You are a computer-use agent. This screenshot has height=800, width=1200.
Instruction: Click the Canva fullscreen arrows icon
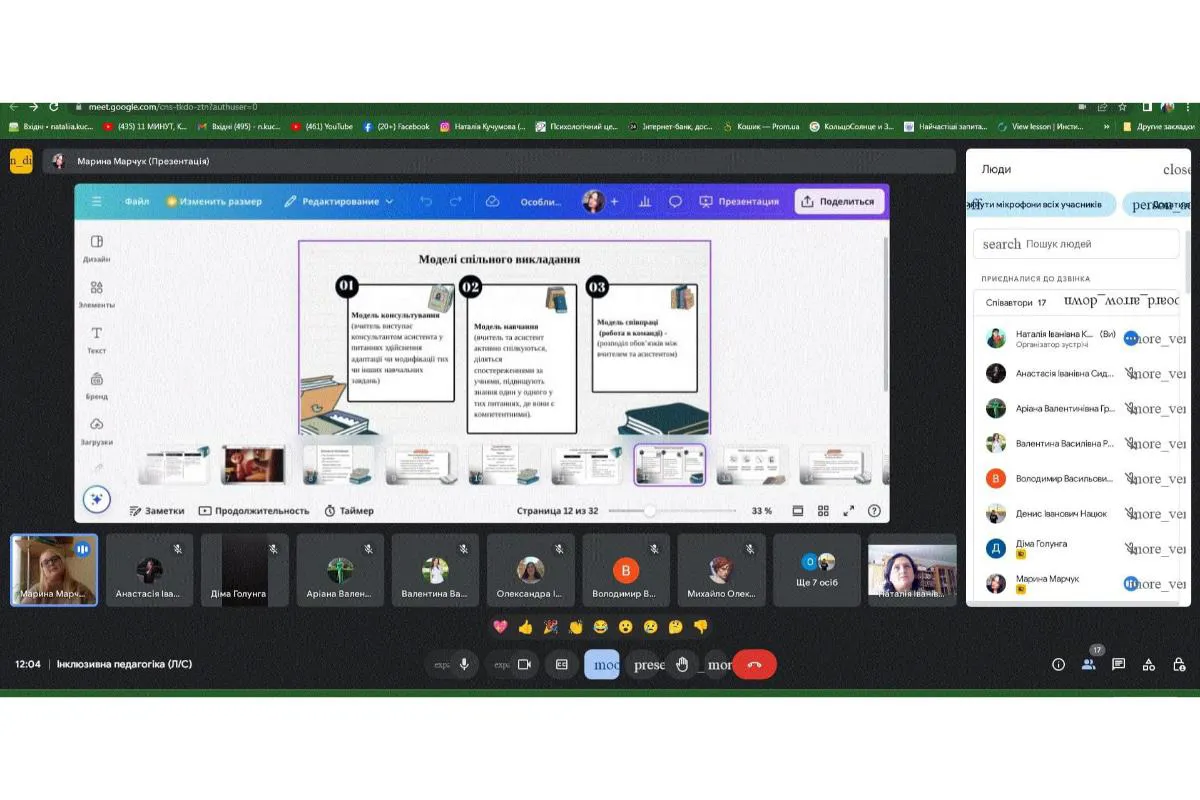pyautogui.click(x=849, y=510)
